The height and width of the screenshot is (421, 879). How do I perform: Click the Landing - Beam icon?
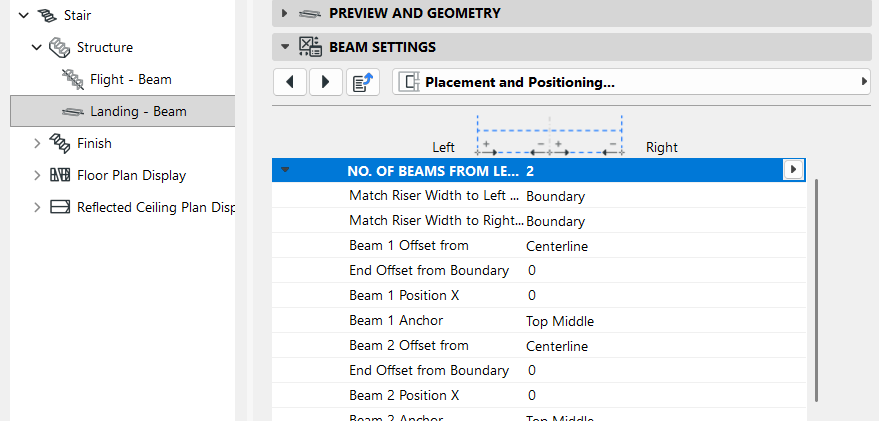pos(73,112)
